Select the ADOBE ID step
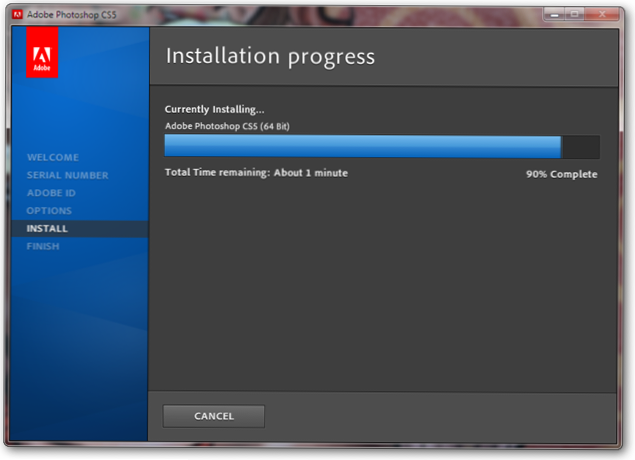The height and width of the screenshot is (460, 635). 51,193
